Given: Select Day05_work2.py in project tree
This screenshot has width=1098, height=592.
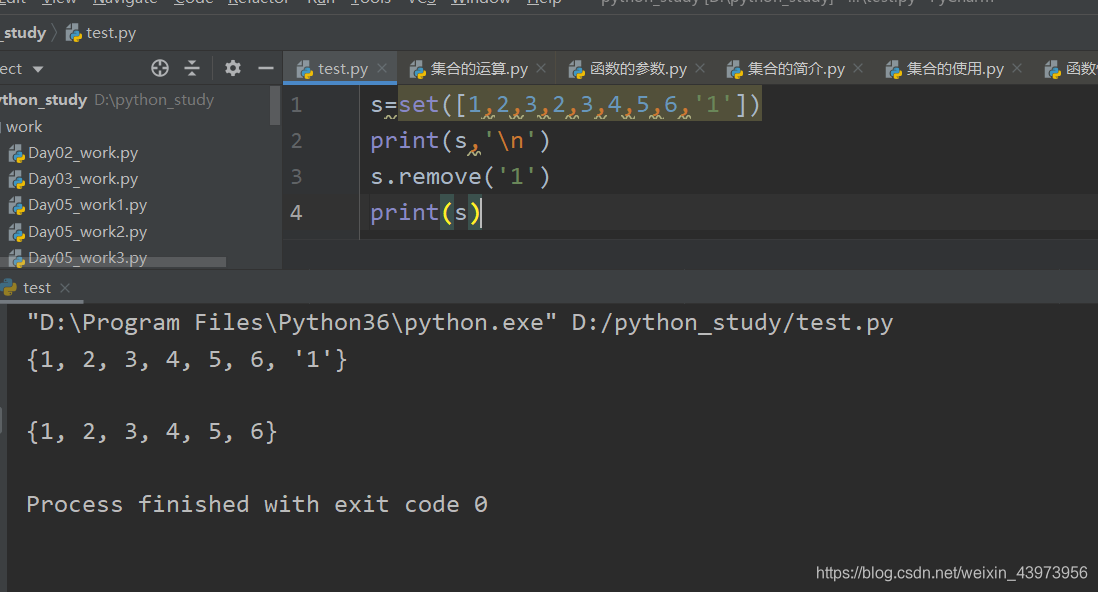Looking at the screenshot, I should pos(88,232).
